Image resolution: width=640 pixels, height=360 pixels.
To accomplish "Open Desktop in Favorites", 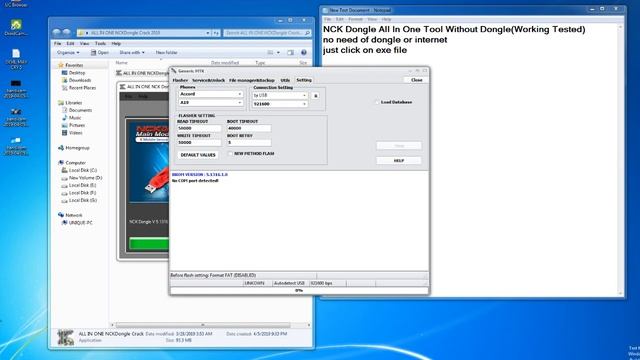I will pos(77,73).
